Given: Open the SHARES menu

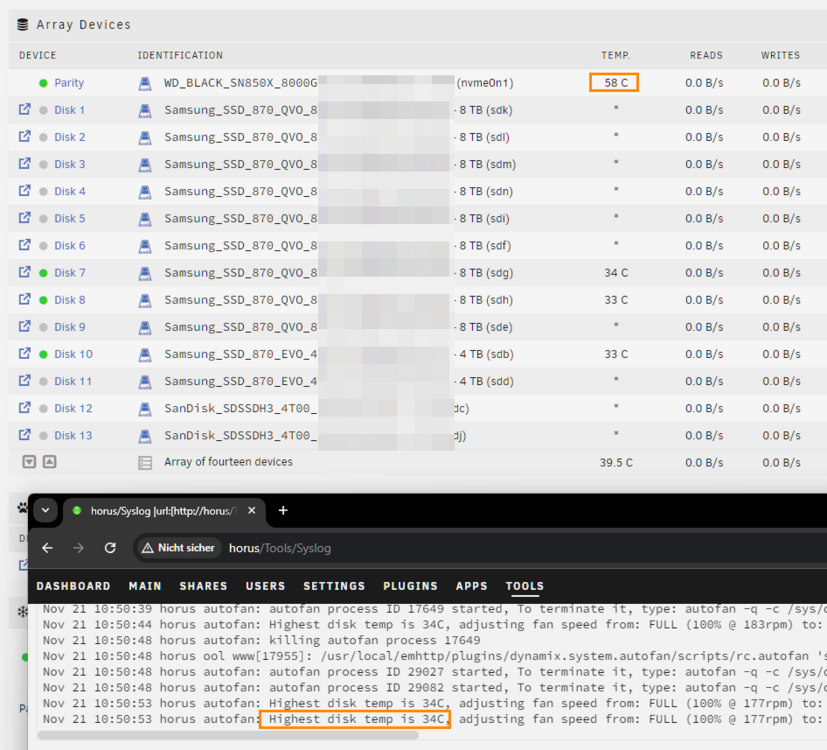Looking at the screenshot, I should 203,586.
